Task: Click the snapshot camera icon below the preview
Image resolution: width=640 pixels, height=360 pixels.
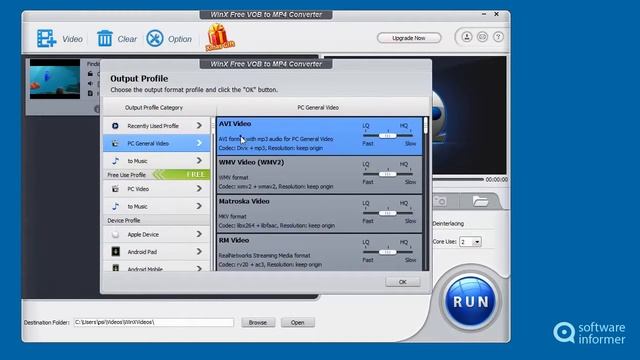Action: 440,201
